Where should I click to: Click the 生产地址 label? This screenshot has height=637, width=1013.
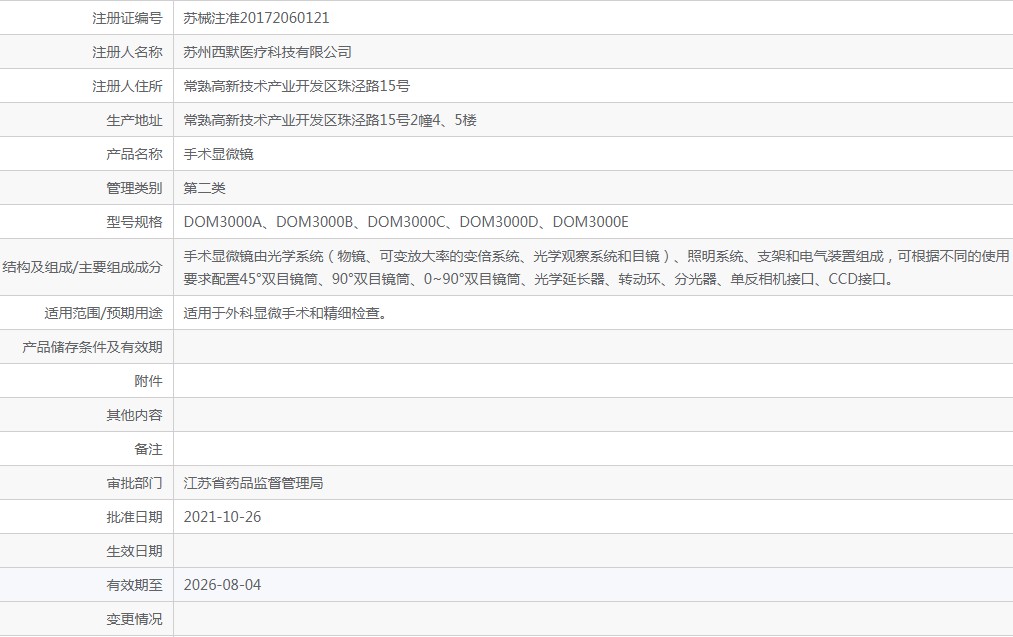click(x=134, y=120)
